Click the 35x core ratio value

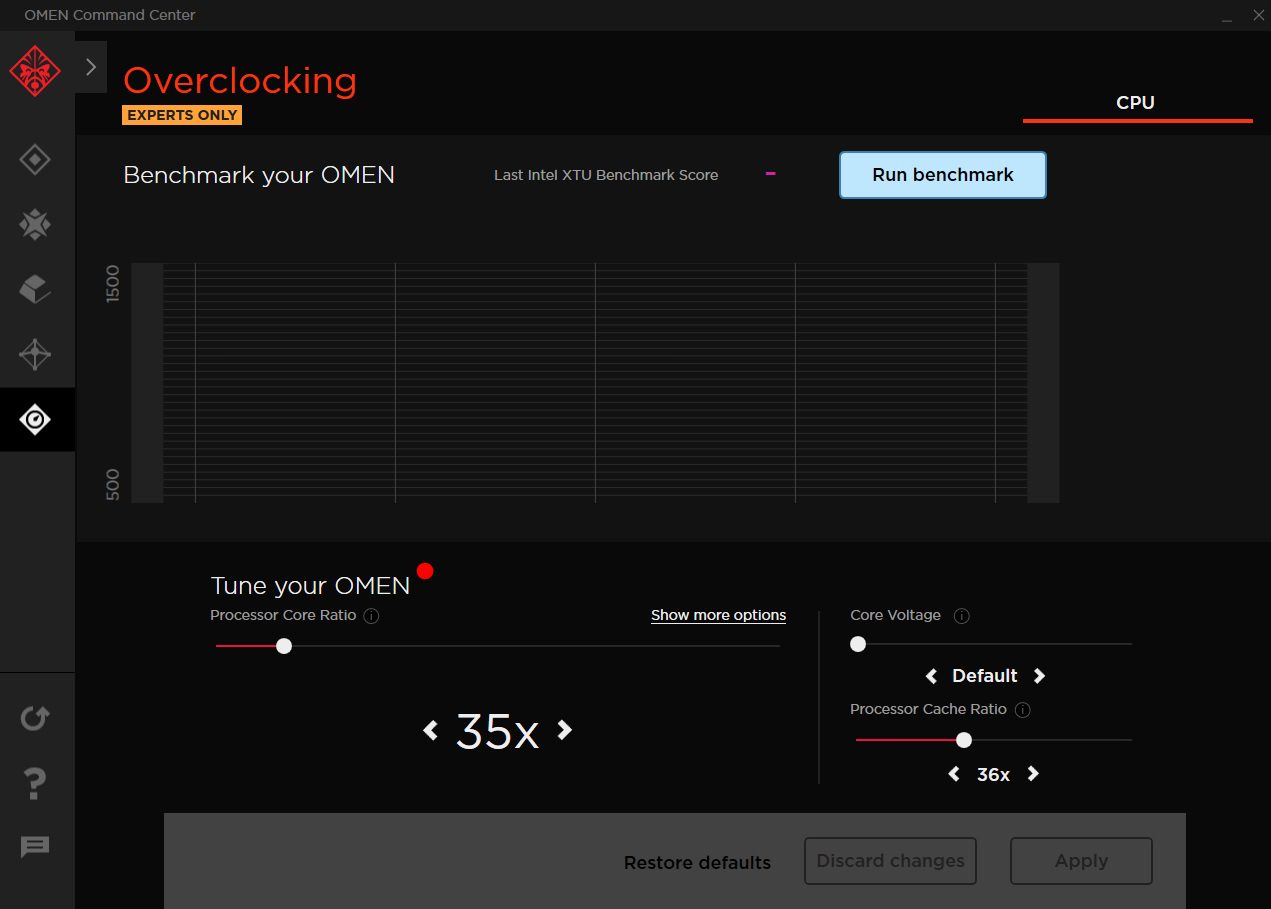pyautogui.click(x=497, y=732)
